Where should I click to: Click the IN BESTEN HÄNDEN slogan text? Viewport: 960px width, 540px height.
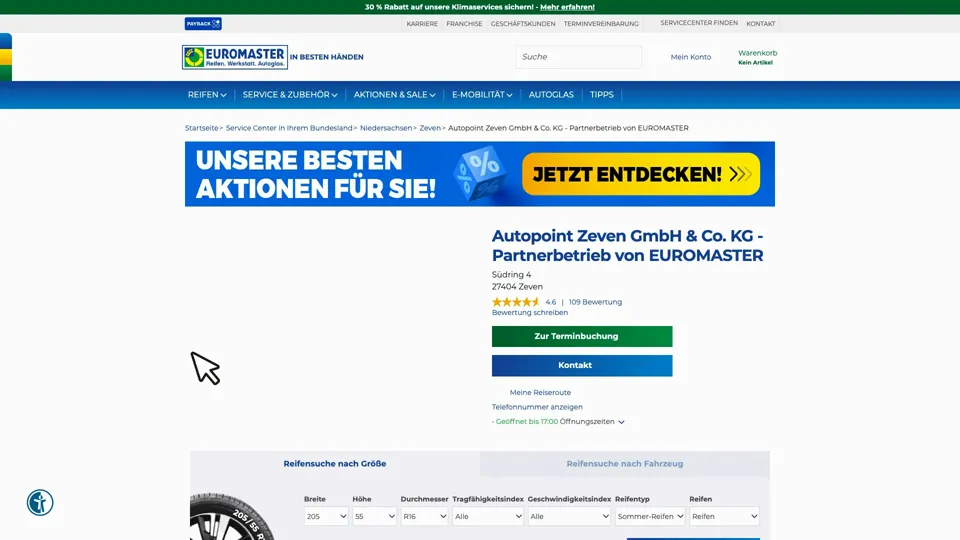[326, 57]
